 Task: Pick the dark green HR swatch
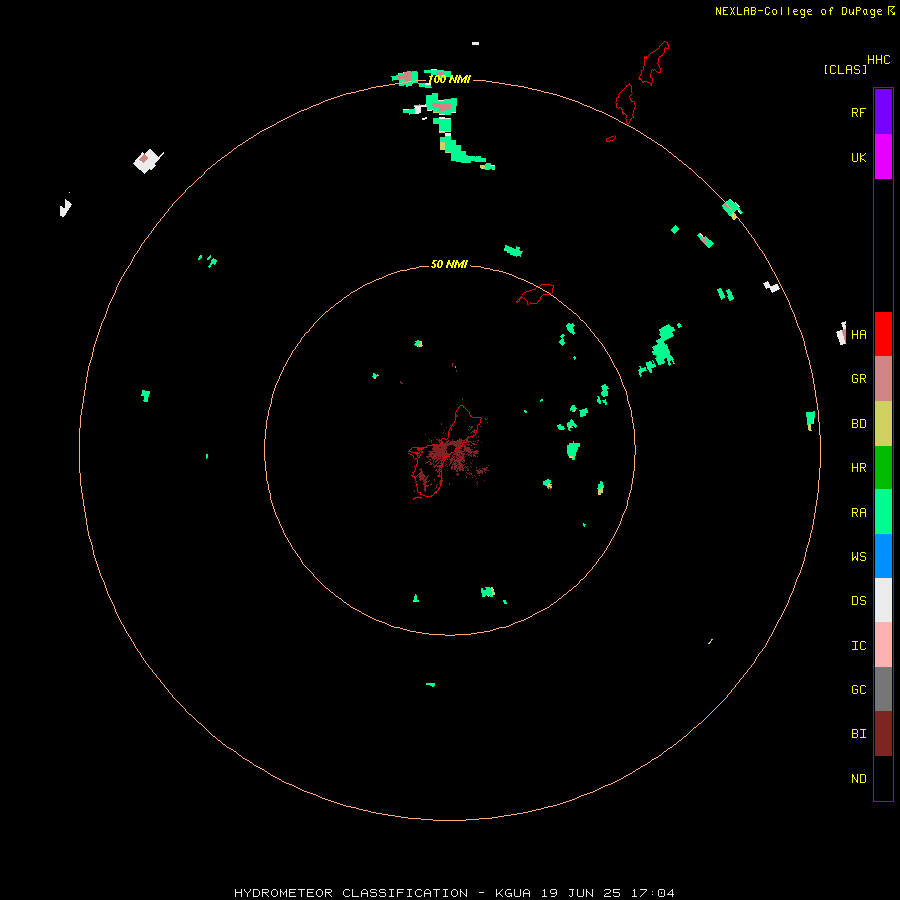pos(883,468)
